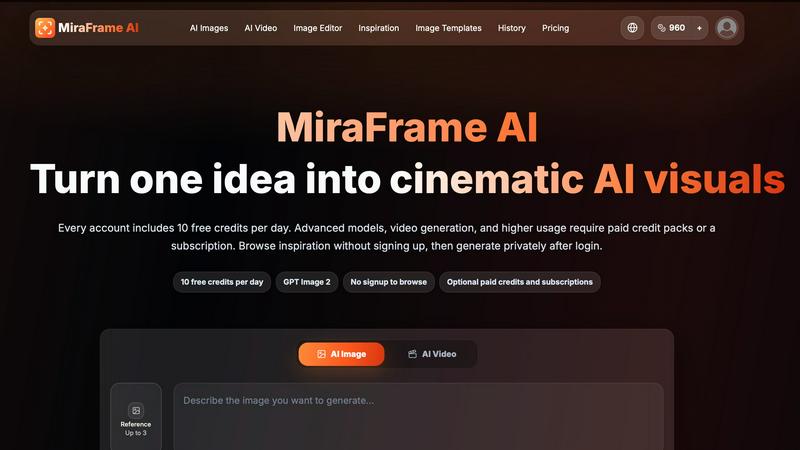Click the 'No signup to browse' badge
800x450 pixels.
(x=389, y=282)
